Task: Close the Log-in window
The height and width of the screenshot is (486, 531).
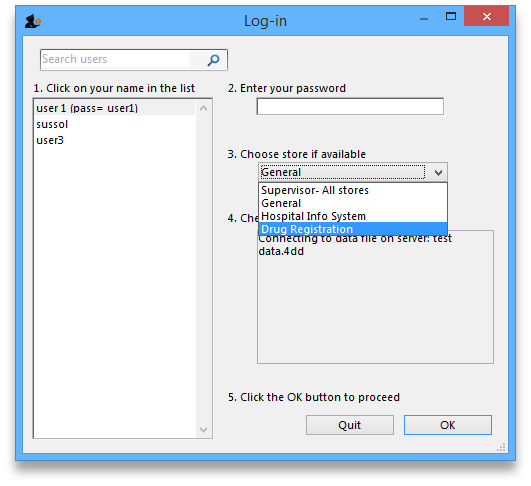Action: pyautogui.click(x=487, y=16)
